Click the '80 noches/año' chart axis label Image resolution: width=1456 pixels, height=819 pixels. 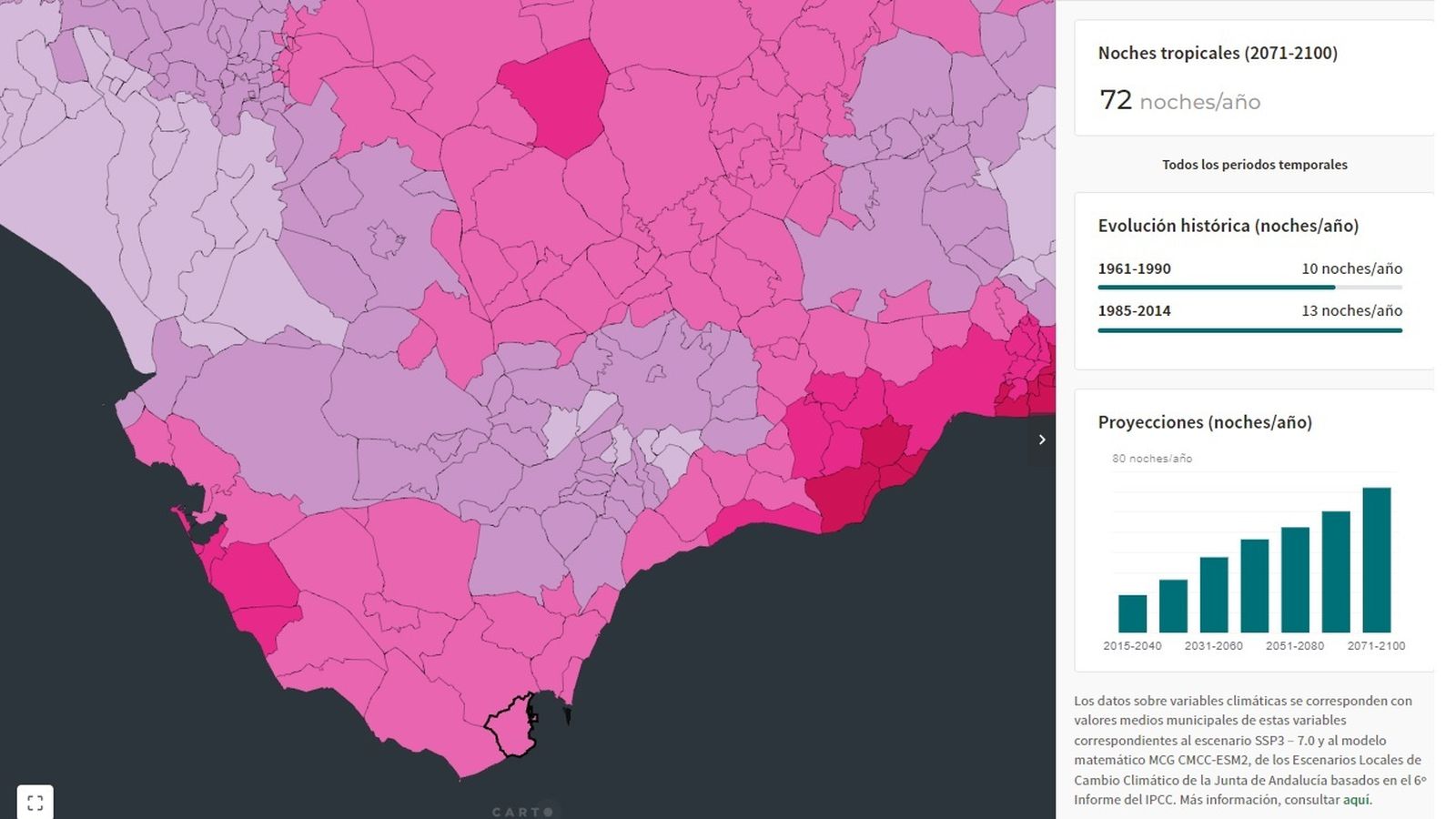[1151, 459]
